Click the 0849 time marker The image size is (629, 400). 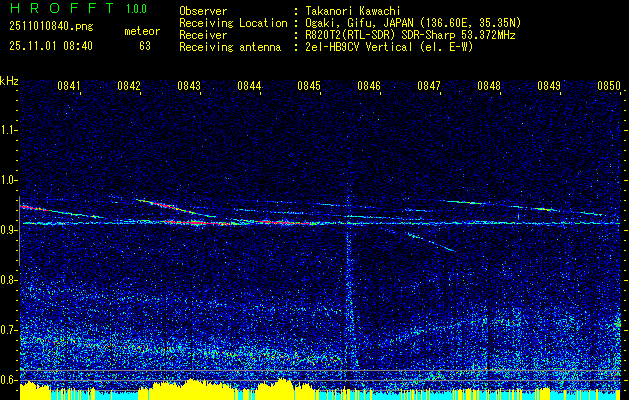tap(549, 85)
